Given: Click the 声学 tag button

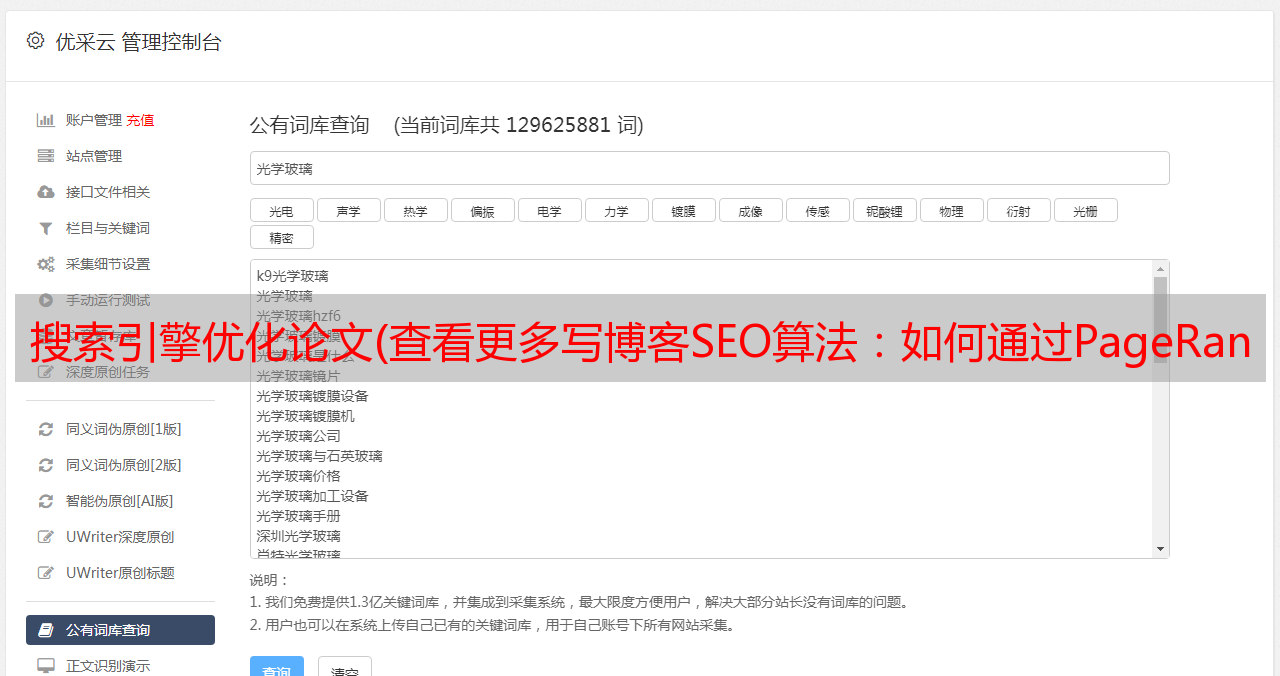Looking at the screenshot, I should click(x=348, y=210).
